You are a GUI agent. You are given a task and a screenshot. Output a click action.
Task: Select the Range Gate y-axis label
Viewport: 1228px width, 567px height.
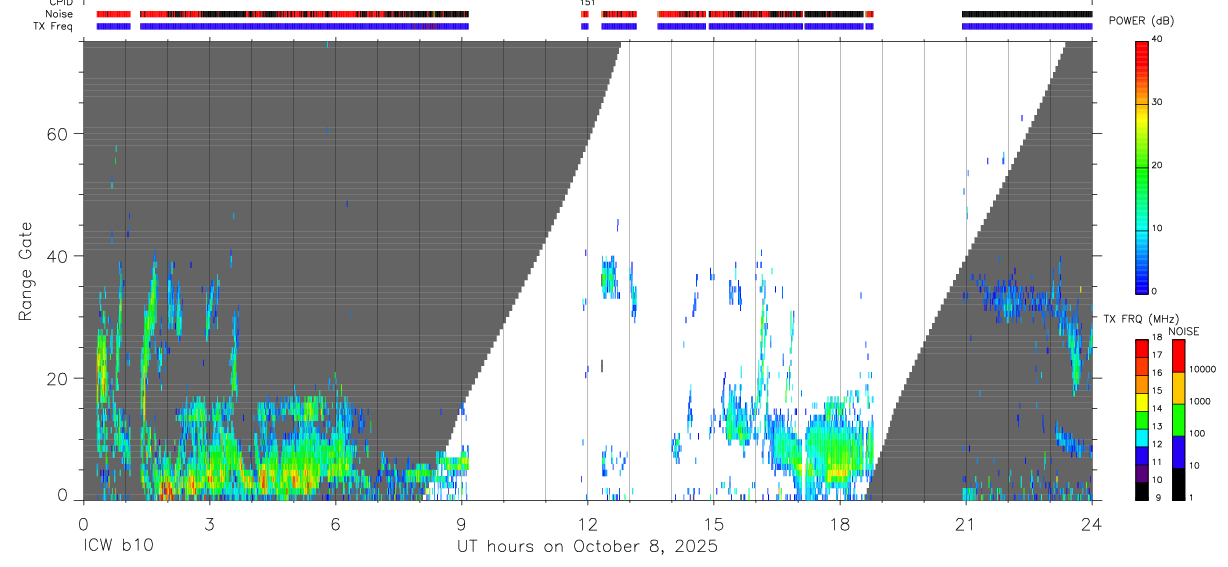[x=26, y=272]
